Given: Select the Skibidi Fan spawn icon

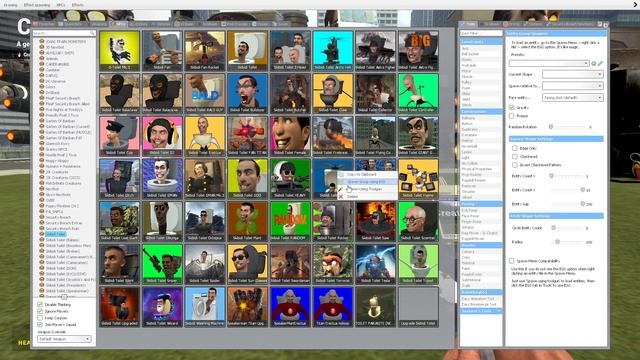Looking at the screenshot, I should [162, 51].
